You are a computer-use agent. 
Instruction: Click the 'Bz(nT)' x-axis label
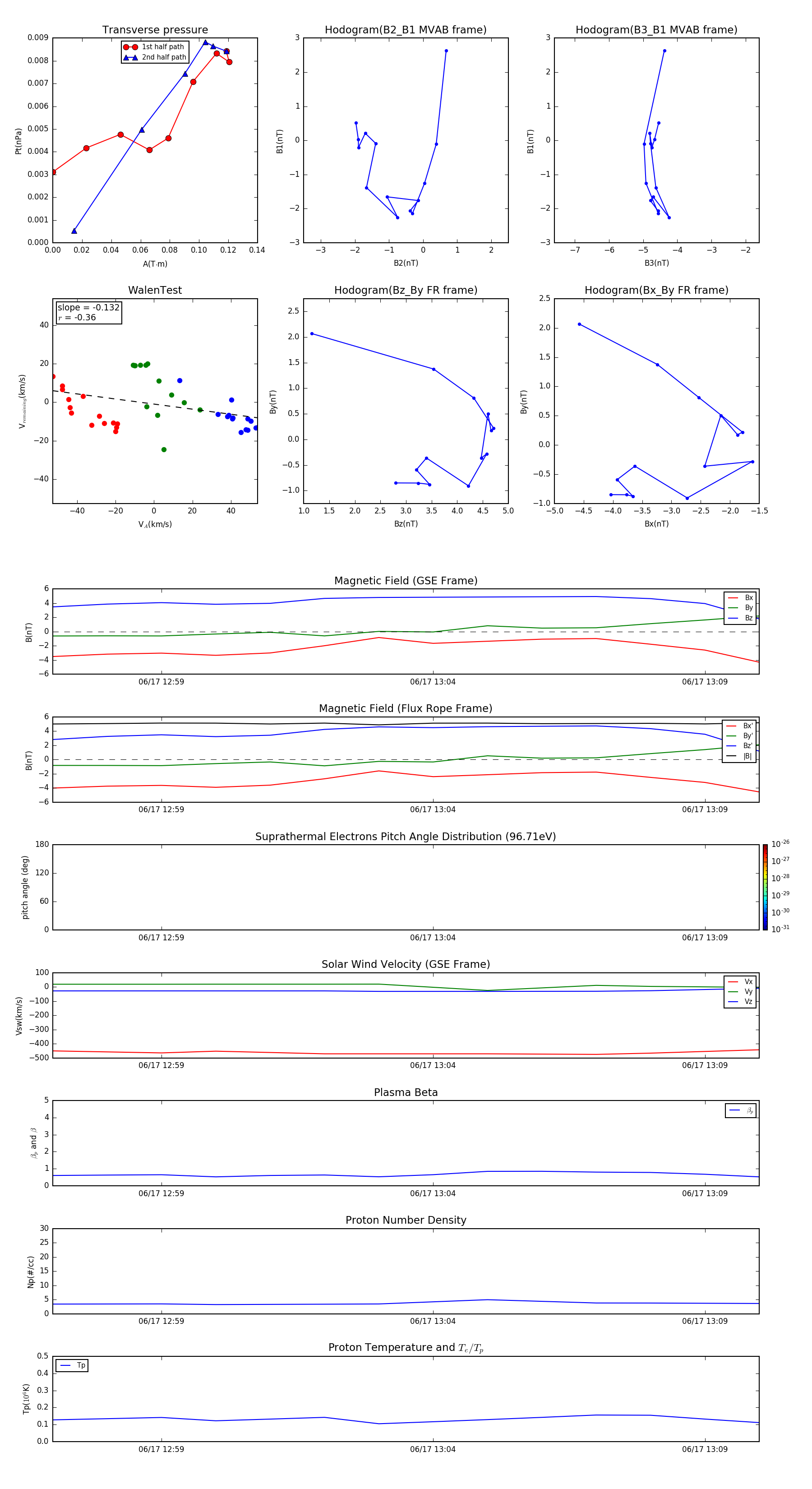pos(406,524)
